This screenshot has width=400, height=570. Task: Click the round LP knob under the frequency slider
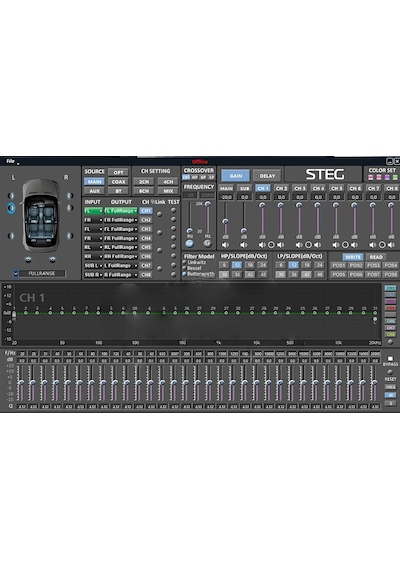click(x=208, y=244)
